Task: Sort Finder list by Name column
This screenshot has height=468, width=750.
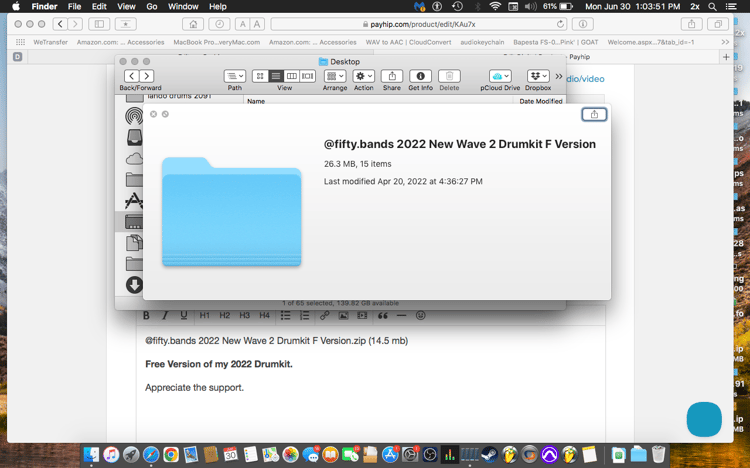Action: tap(256, 101)
